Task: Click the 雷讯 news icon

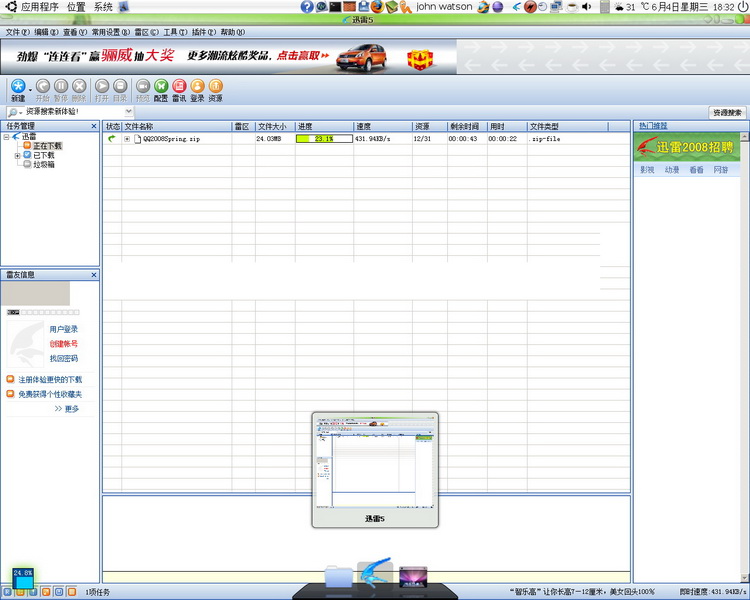Action: point(179,87)
